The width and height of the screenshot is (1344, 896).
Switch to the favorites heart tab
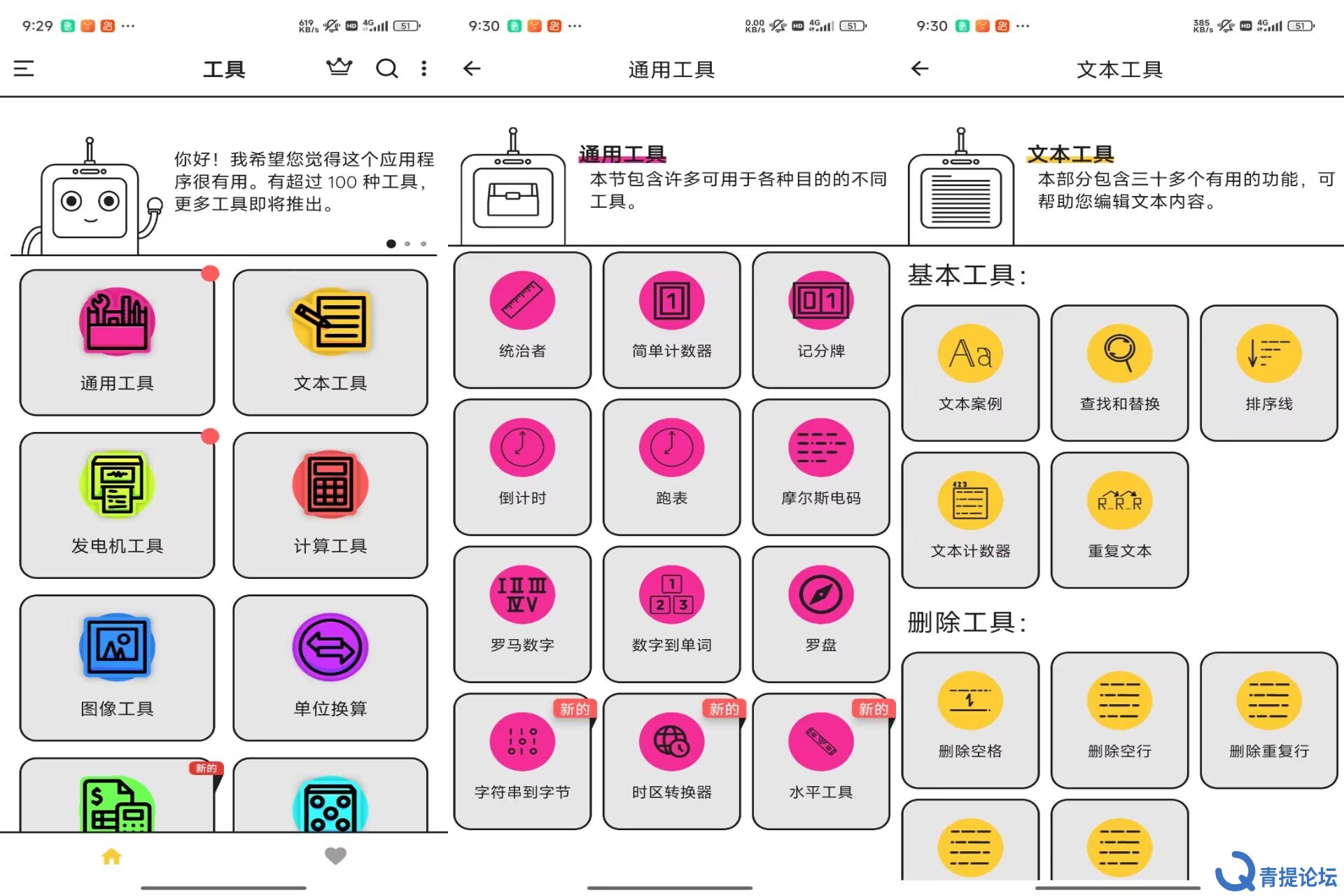point(335,856)
